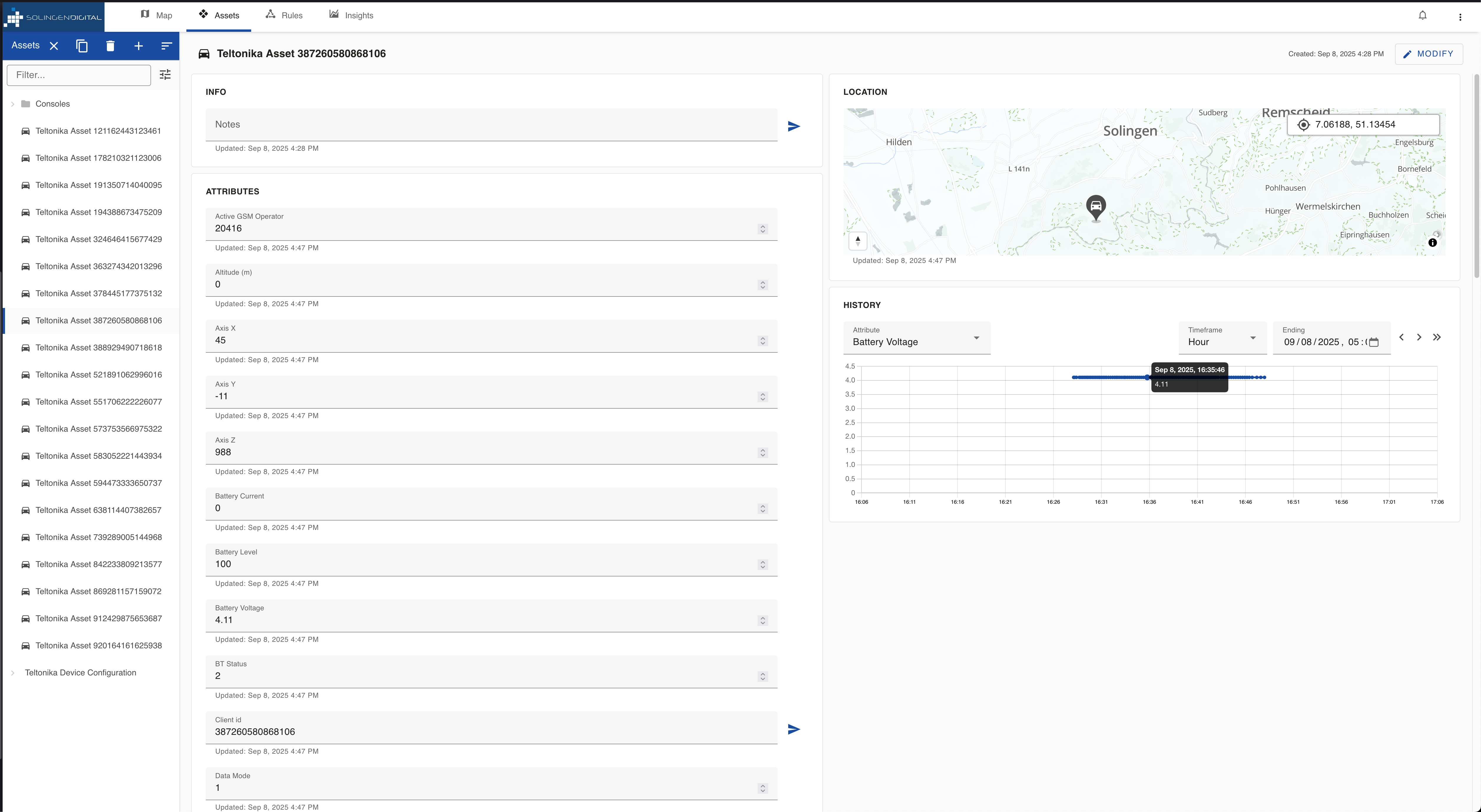Expand Teltonika Device Configuration tree item
Viewport: 1481px width, 812px height.
[13, 673]
